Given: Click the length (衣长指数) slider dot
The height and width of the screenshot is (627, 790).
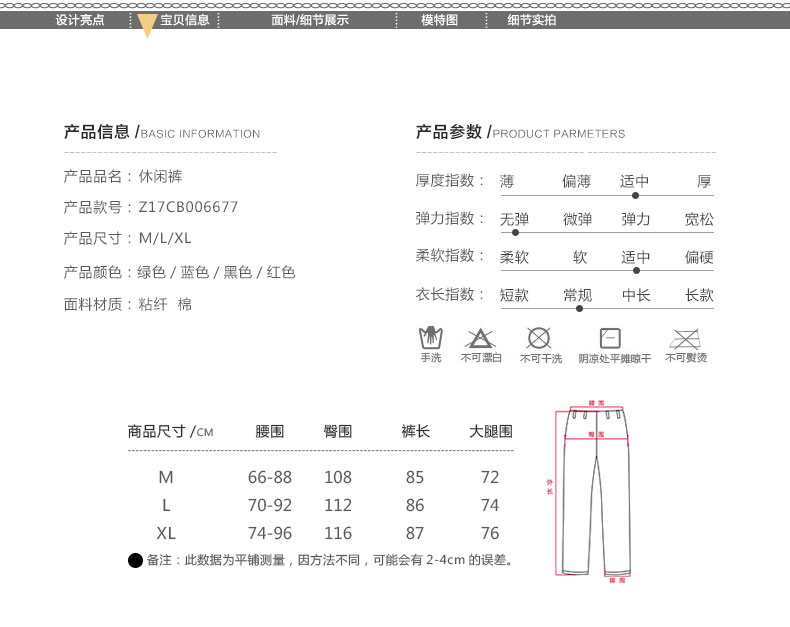Looking at the screenshot, I should 580,308.
